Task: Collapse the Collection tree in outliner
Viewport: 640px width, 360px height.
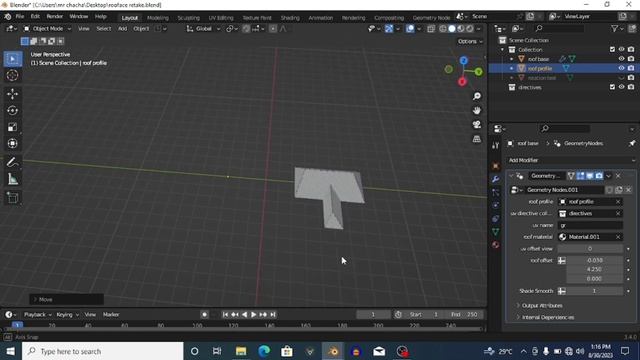Action: 503,49
